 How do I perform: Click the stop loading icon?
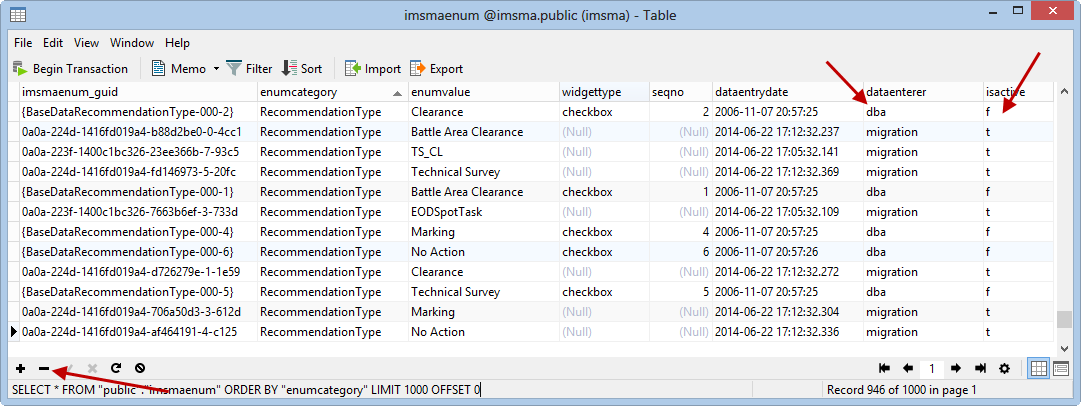pos(140,368)
